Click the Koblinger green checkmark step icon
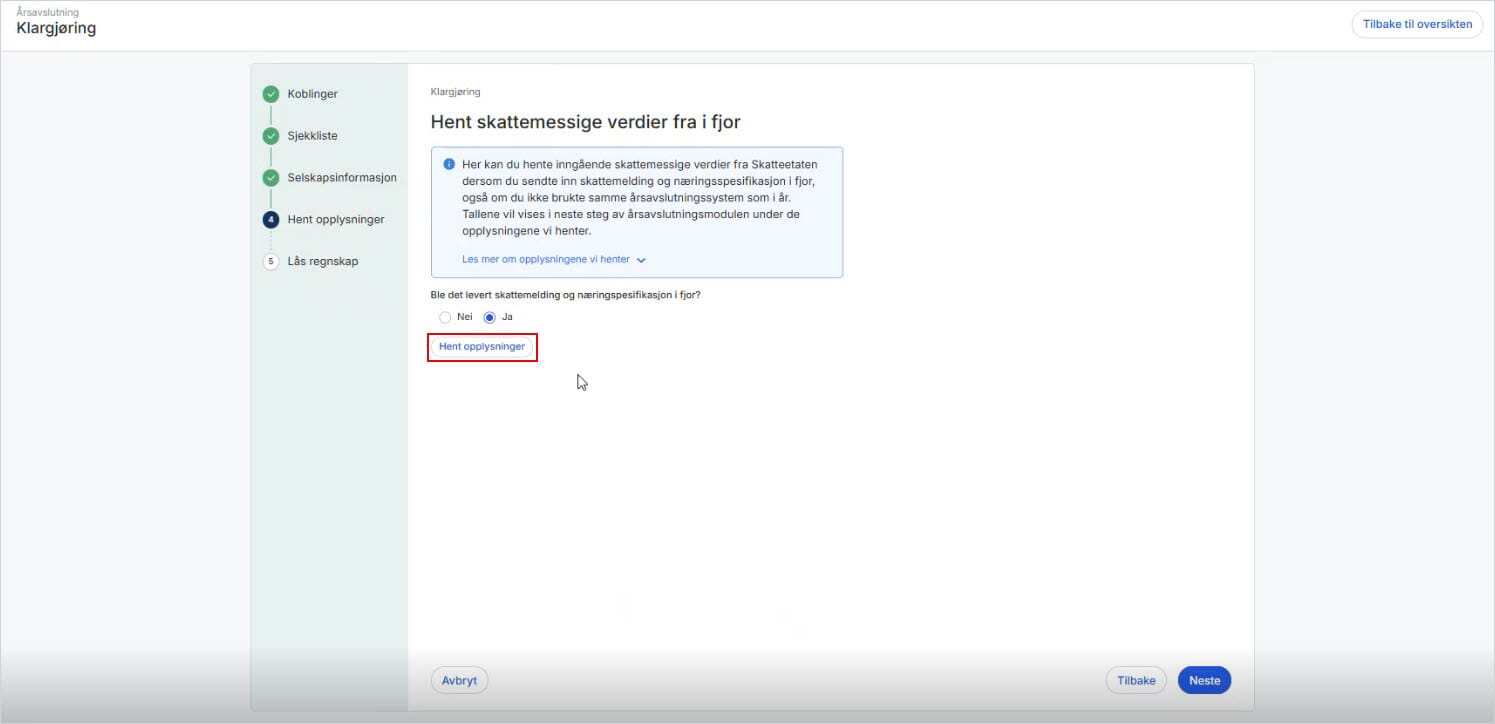1495x724 pixels. [271, 94]
